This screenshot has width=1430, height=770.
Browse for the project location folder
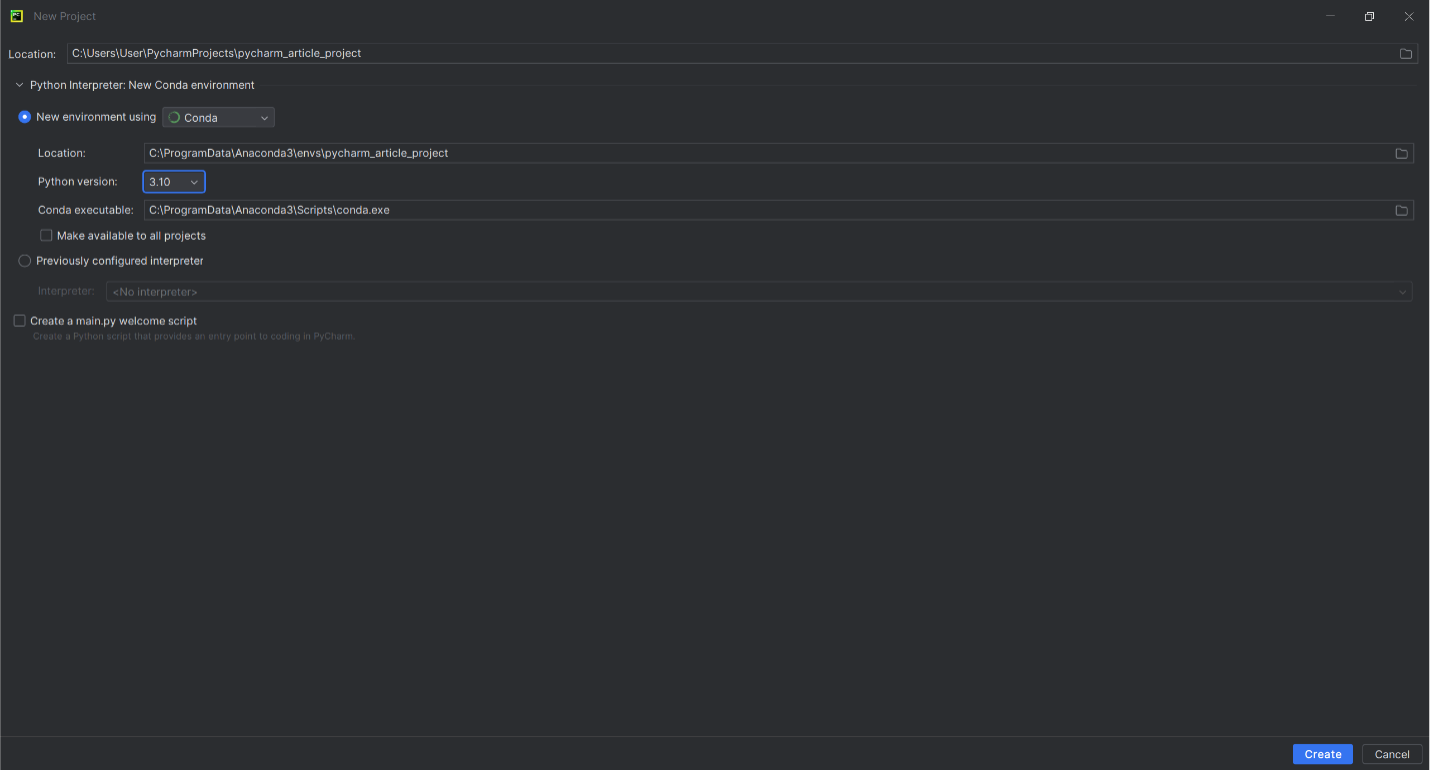(x=1405, y=53)
